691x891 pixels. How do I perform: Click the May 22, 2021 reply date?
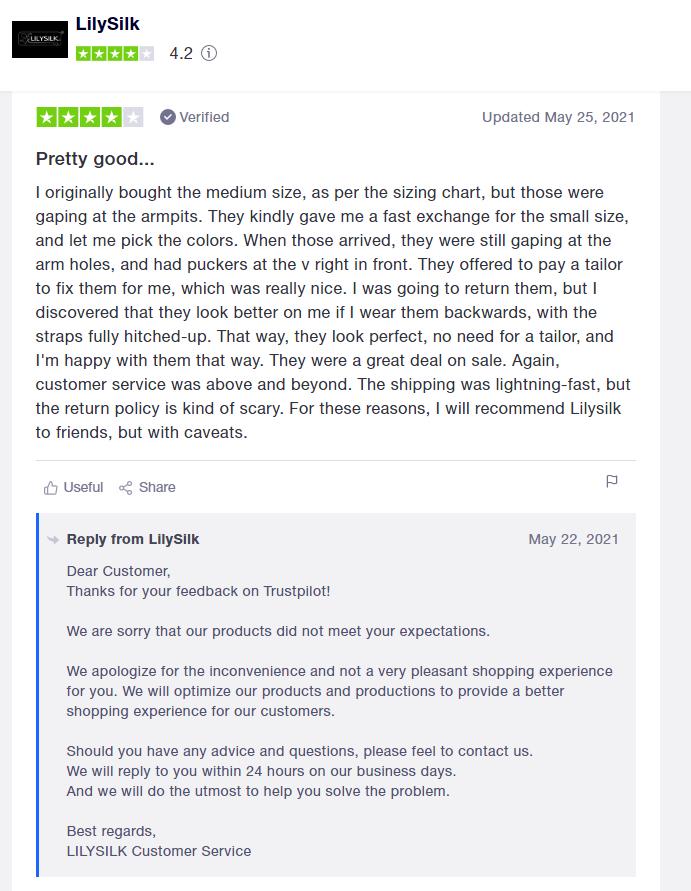point(573,539)
